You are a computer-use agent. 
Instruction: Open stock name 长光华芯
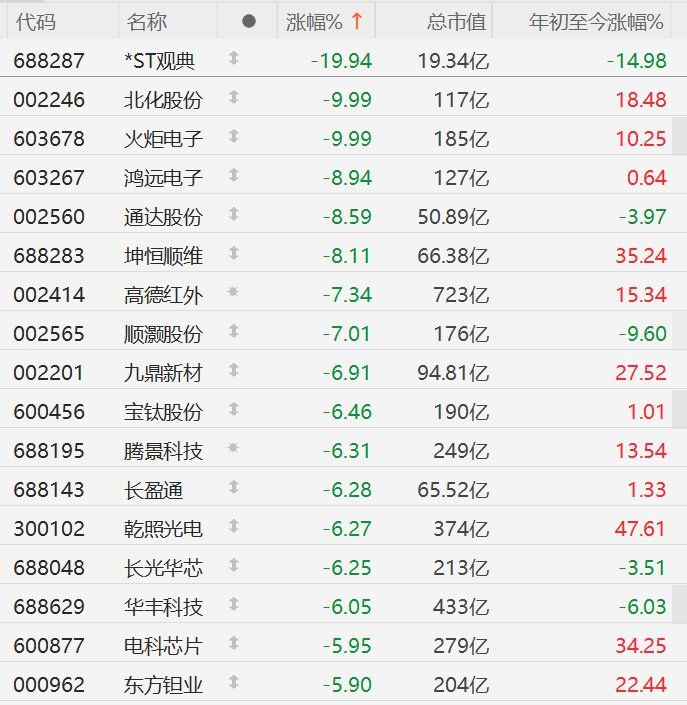click(x=164, y=568)
